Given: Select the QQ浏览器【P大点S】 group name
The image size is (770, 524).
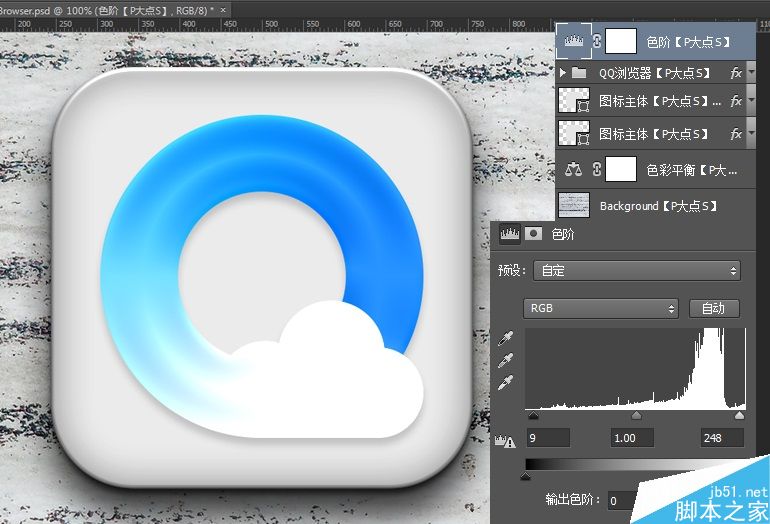Looking at the screenshot, I should pyautogui.click(x=655, y=74).
